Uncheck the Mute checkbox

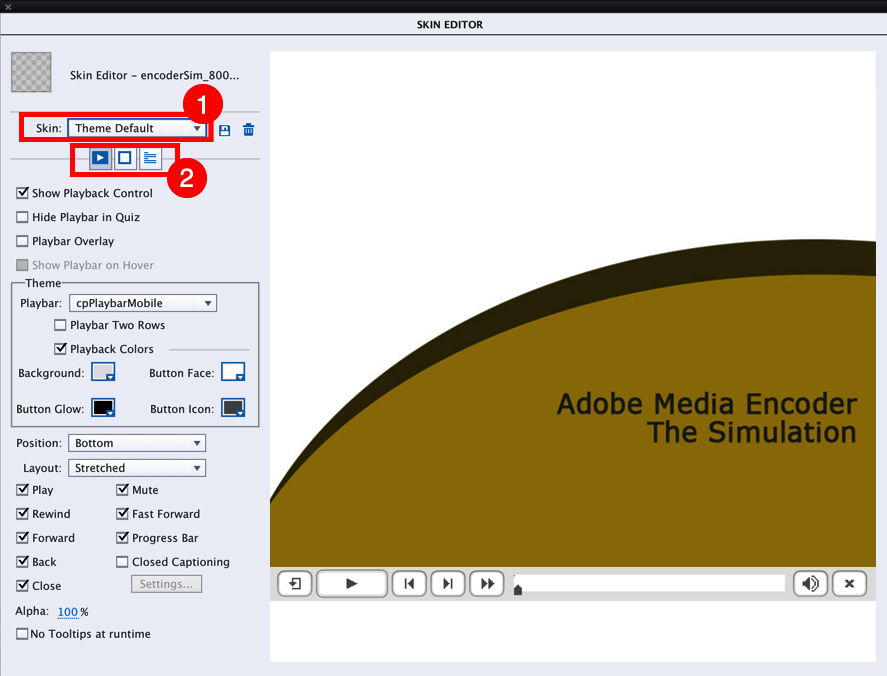coord(123,489)
